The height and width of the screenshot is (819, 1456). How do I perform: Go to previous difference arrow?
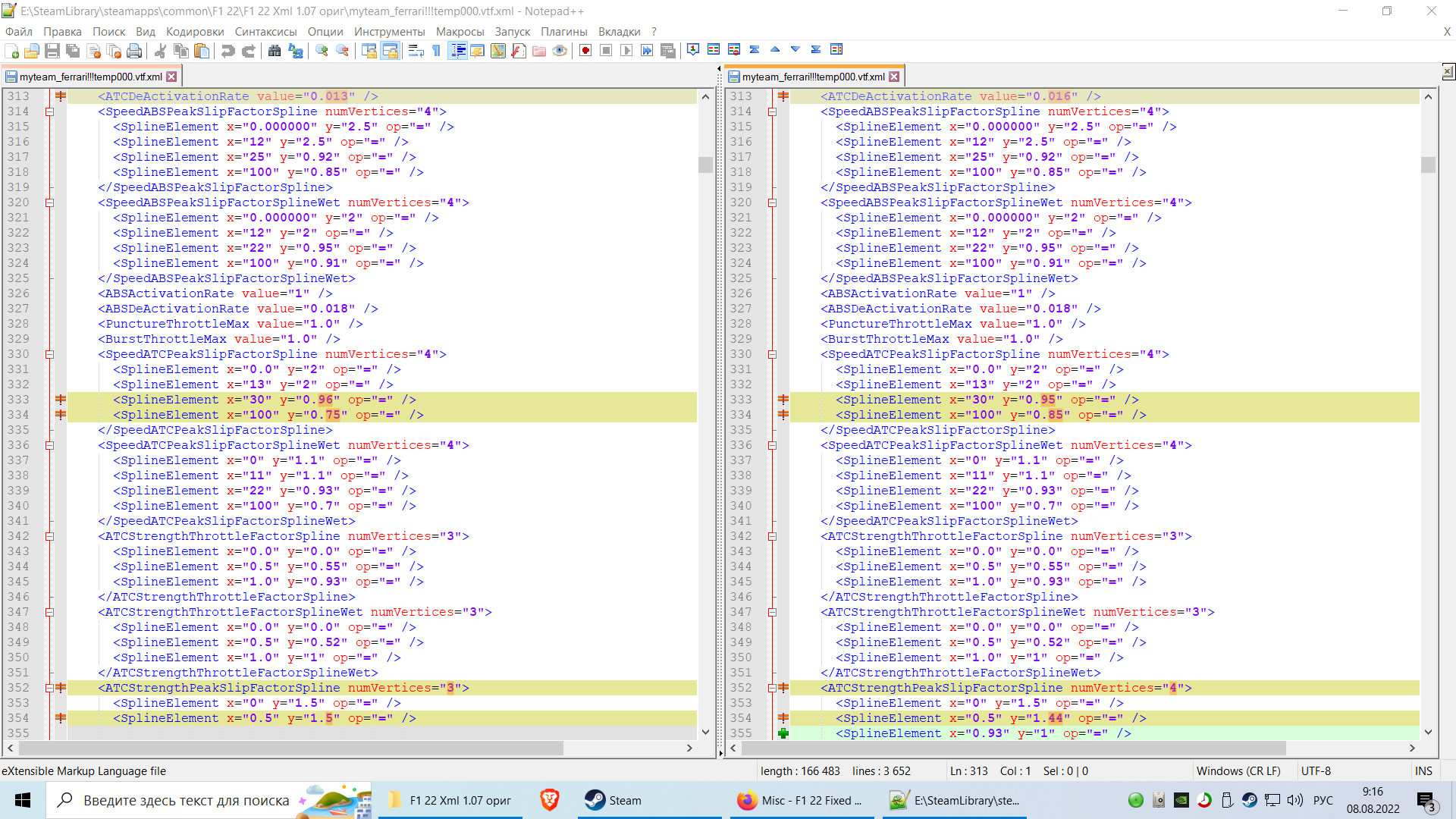point(775,49)
